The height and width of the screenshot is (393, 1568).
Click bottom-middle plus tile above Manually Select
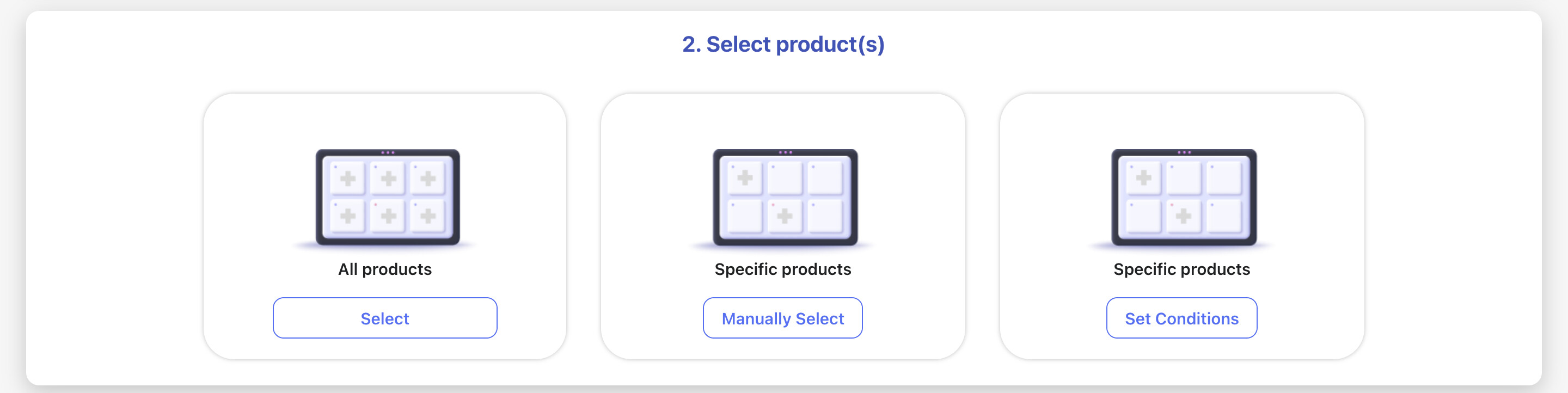coord(785,216)
